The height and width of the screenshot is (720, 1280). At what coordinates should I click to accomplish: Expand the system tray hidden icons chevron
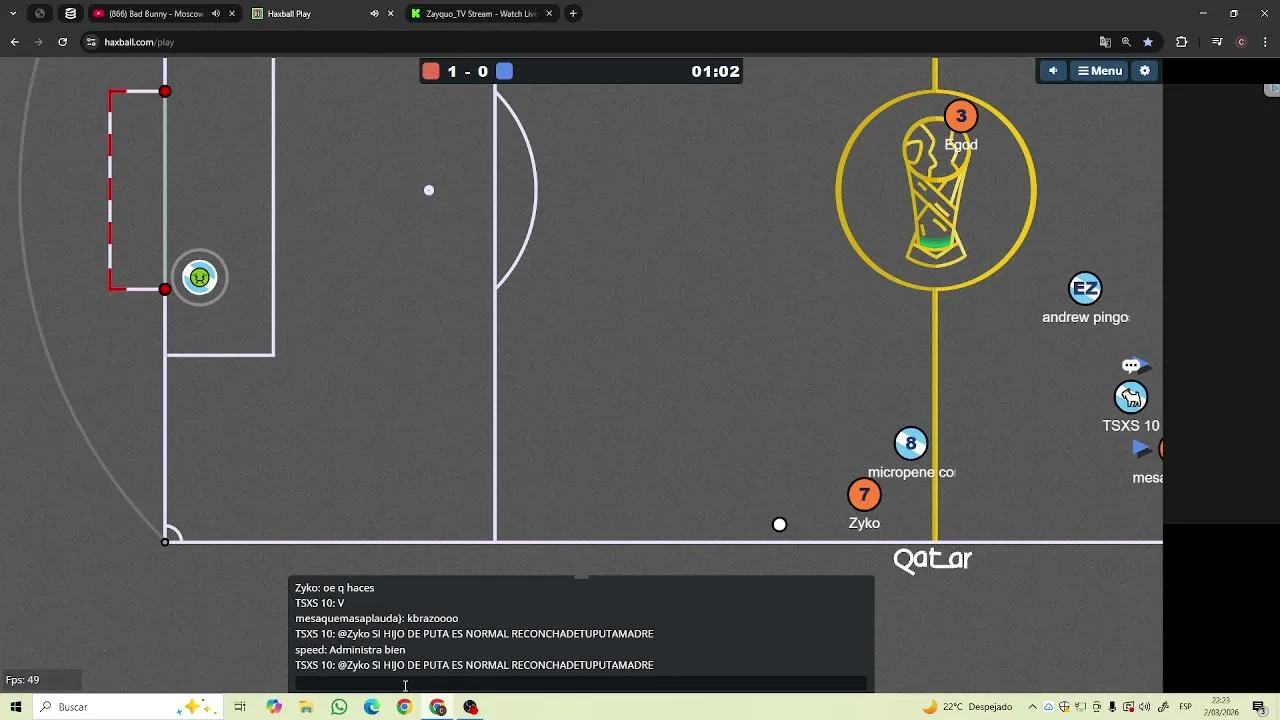1033,707
